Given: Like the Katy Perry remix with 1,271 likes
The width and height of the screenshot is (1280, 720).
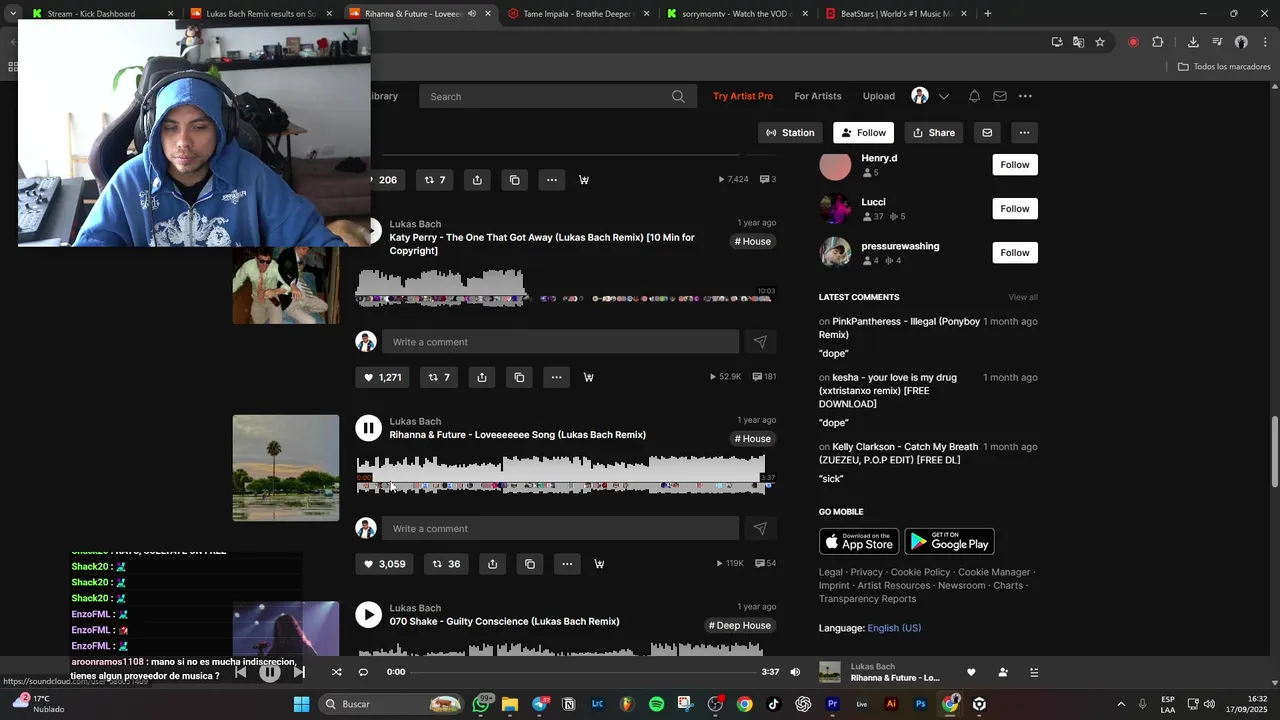Looking at the screenshot, I should tap(382, 377).
